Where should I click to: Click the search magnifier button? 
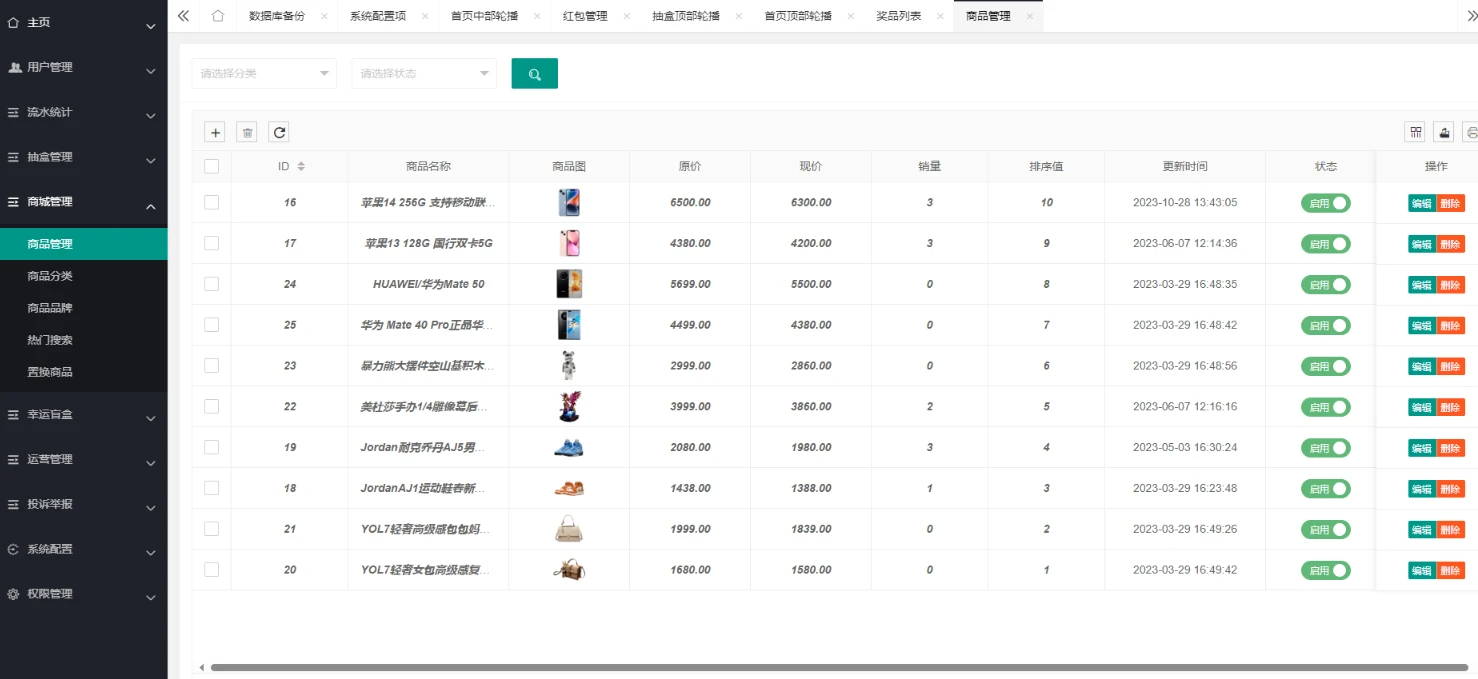click(x=534, y=73)
